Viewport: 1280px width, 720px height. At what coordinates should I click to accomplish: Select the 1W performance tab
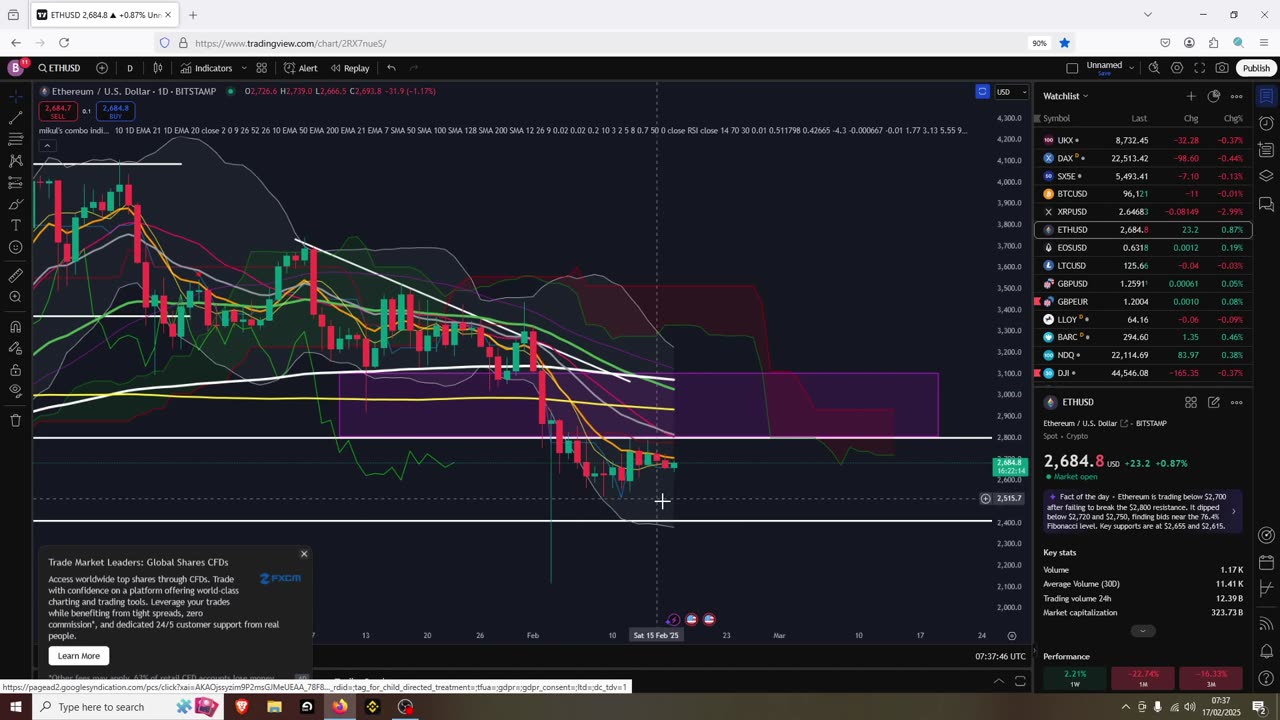(1075, 677)
